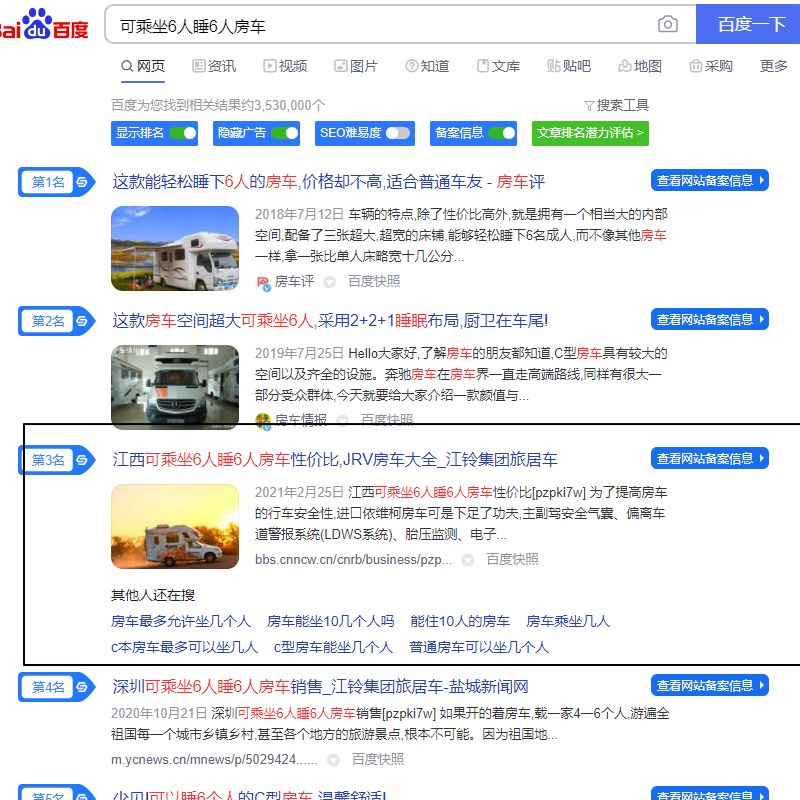This screenshot has height=800, width=800.
Task: Click related search 房车能坐10几个人吗
Action: (331, 621)
